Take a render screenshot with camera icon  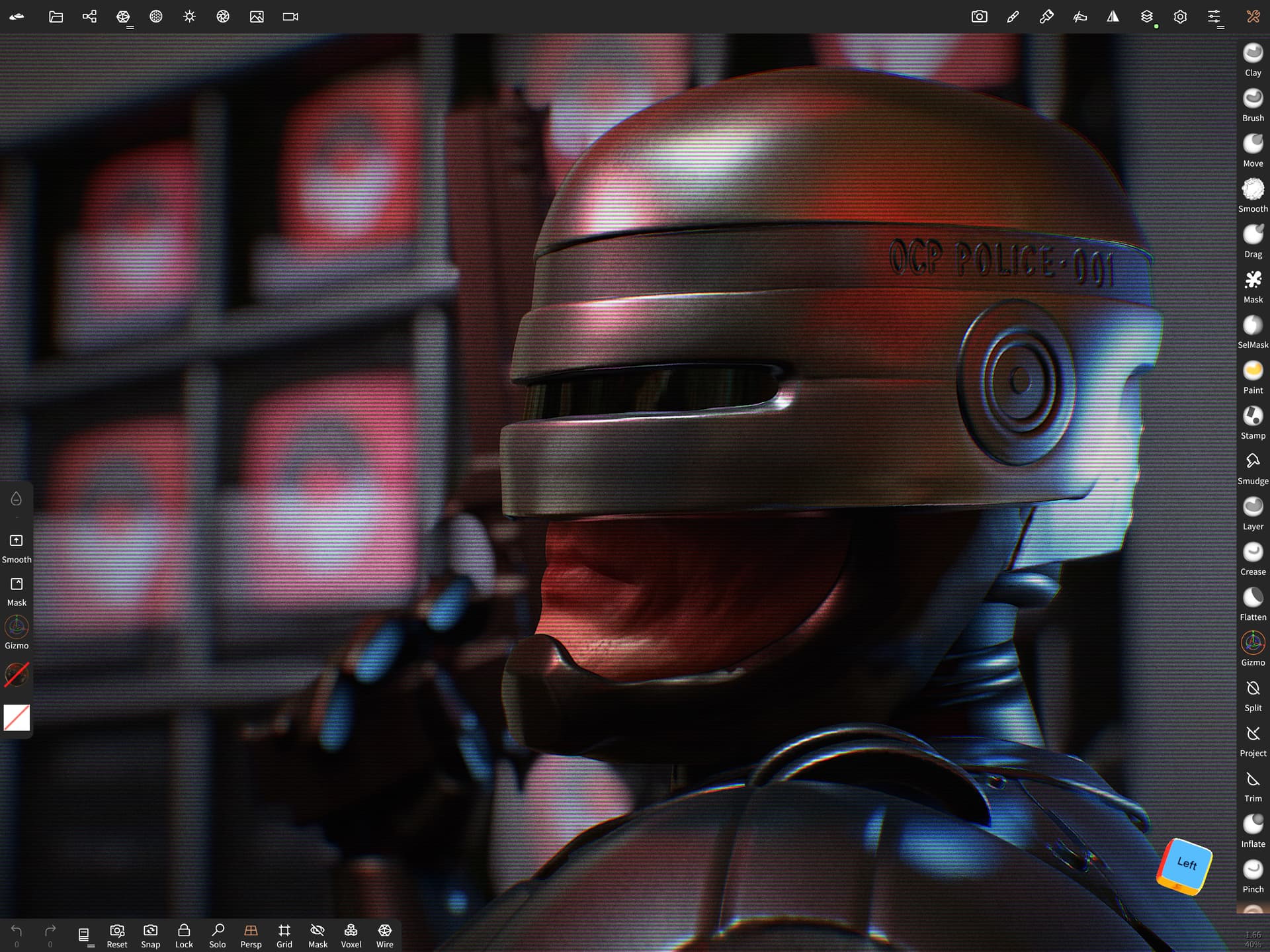point(980,17)
